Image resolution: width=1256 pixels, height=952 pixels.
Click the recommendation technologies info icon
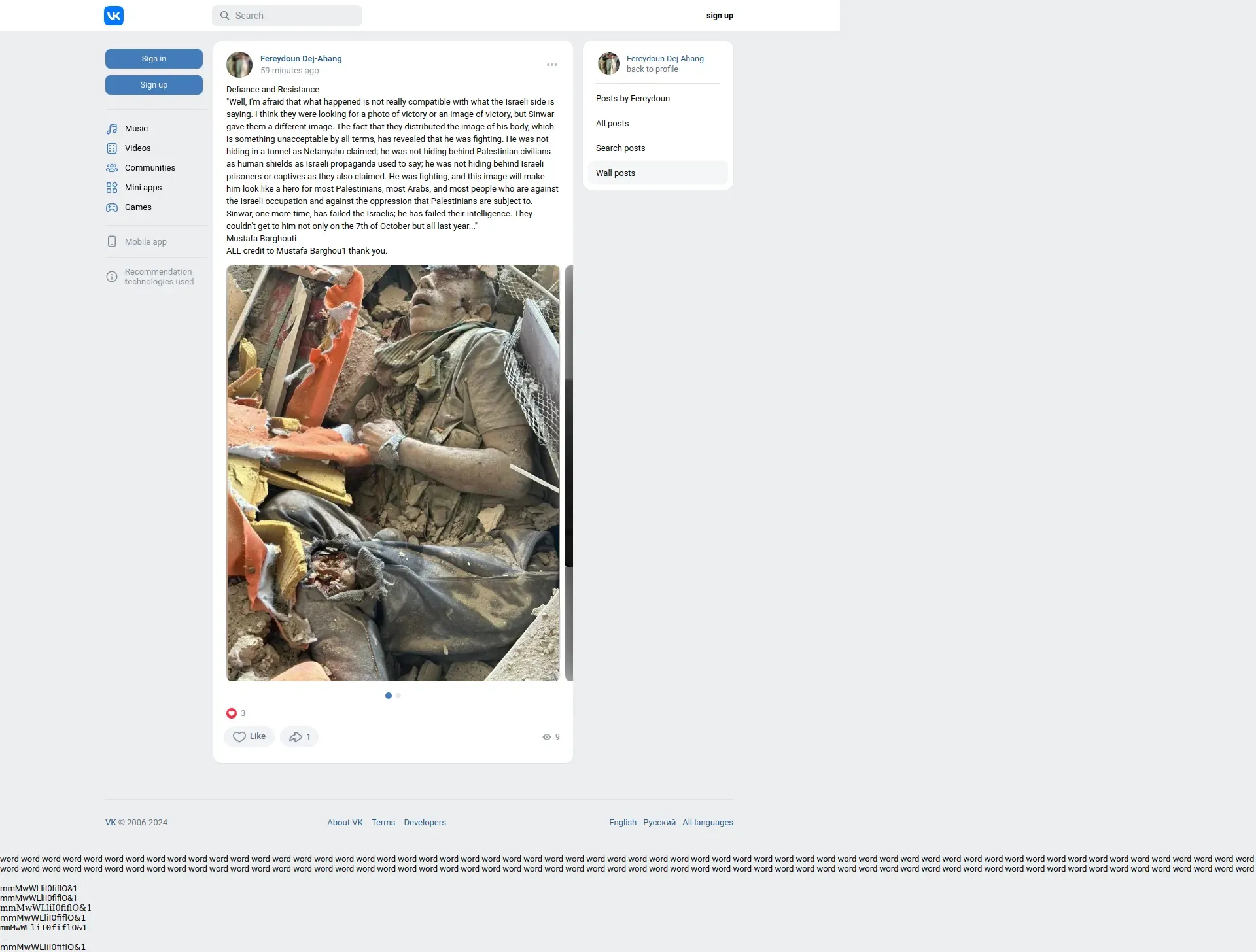tap(112, 277)
